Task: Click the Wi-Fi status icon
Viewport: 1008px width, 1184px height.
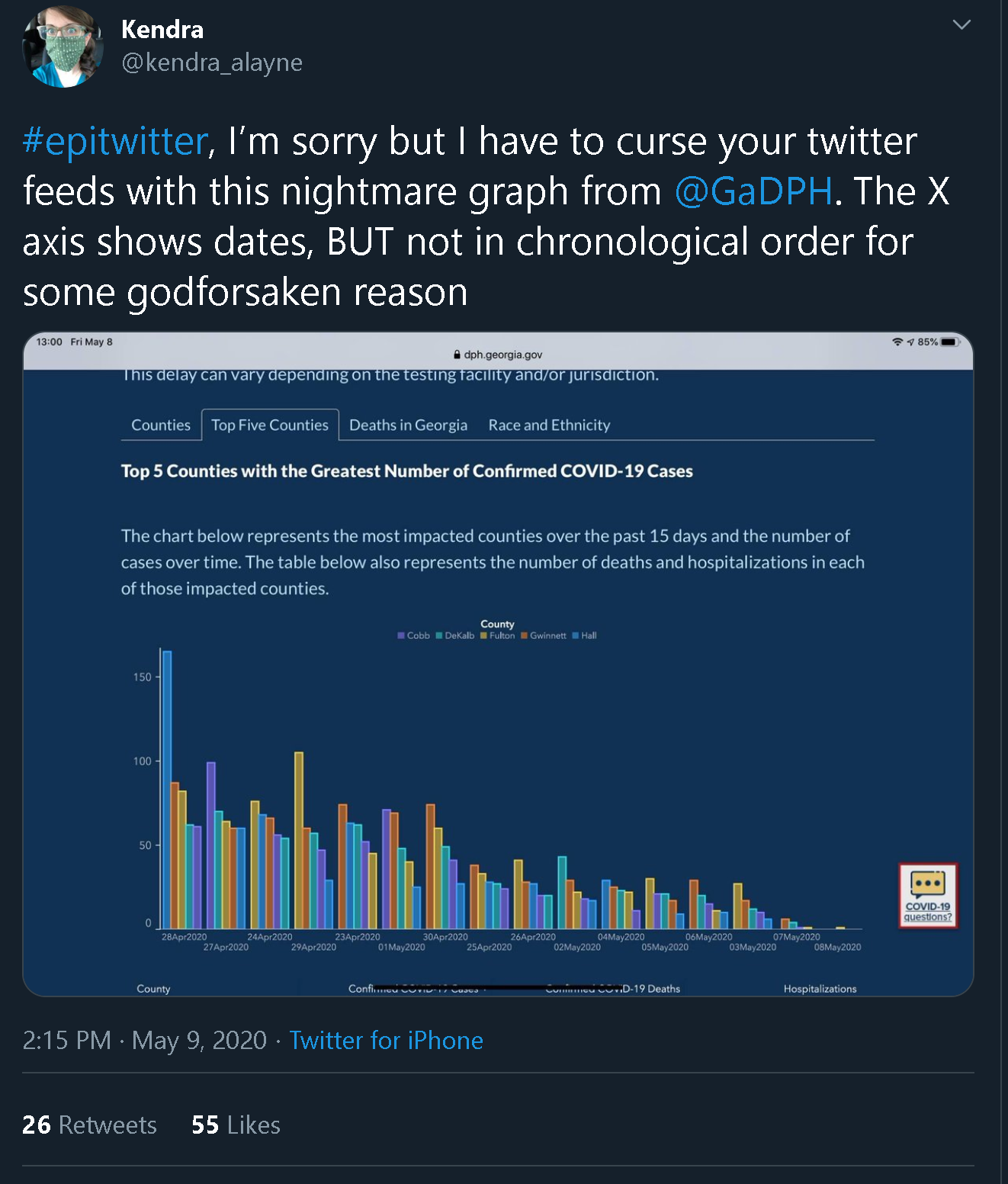Action: [x=897, y=342]
